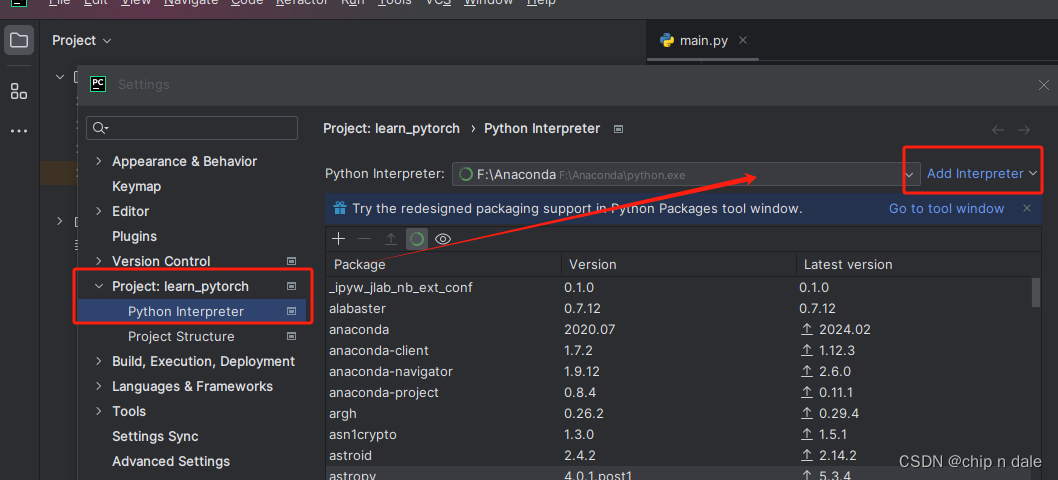
Task: Select Keymap in settings tree
Action: coord(136,186)
